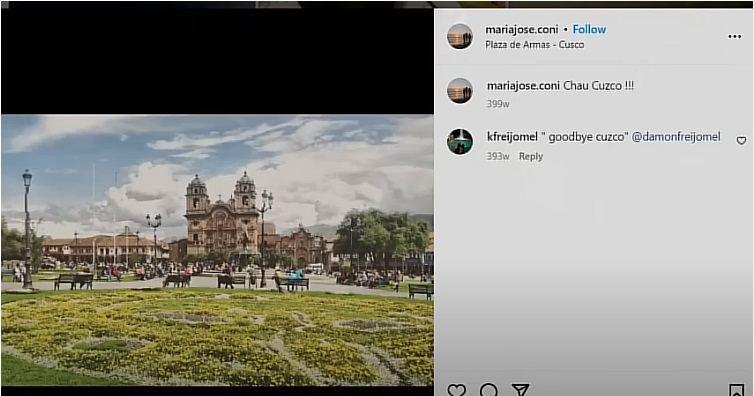754x396 pixels.
Task: Open Plaza de Armas - Cusco location
Action: (x=534, y=44)
